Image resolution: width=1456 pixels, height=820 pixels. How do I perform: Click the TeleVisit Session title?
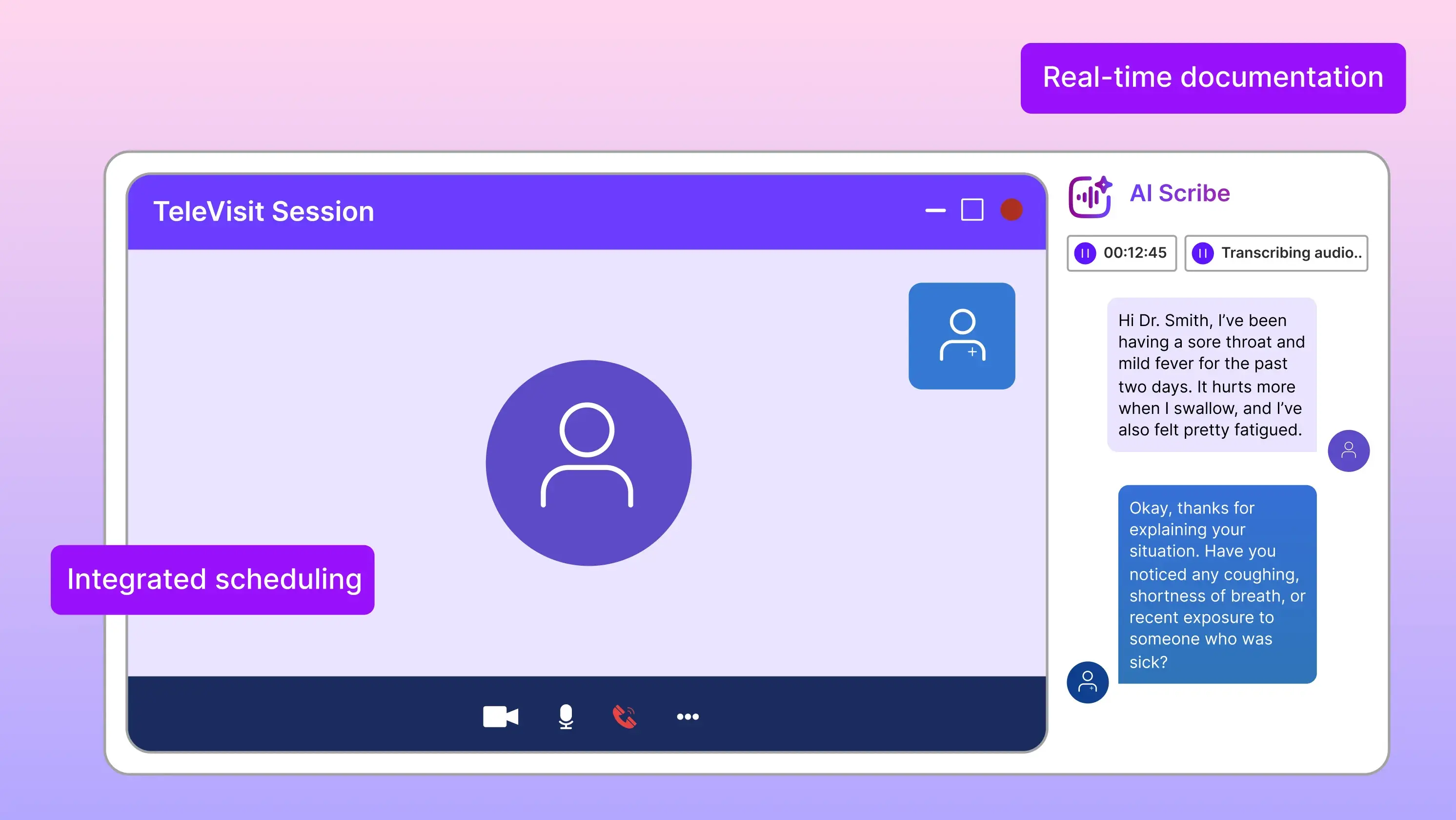coord(263,211)
